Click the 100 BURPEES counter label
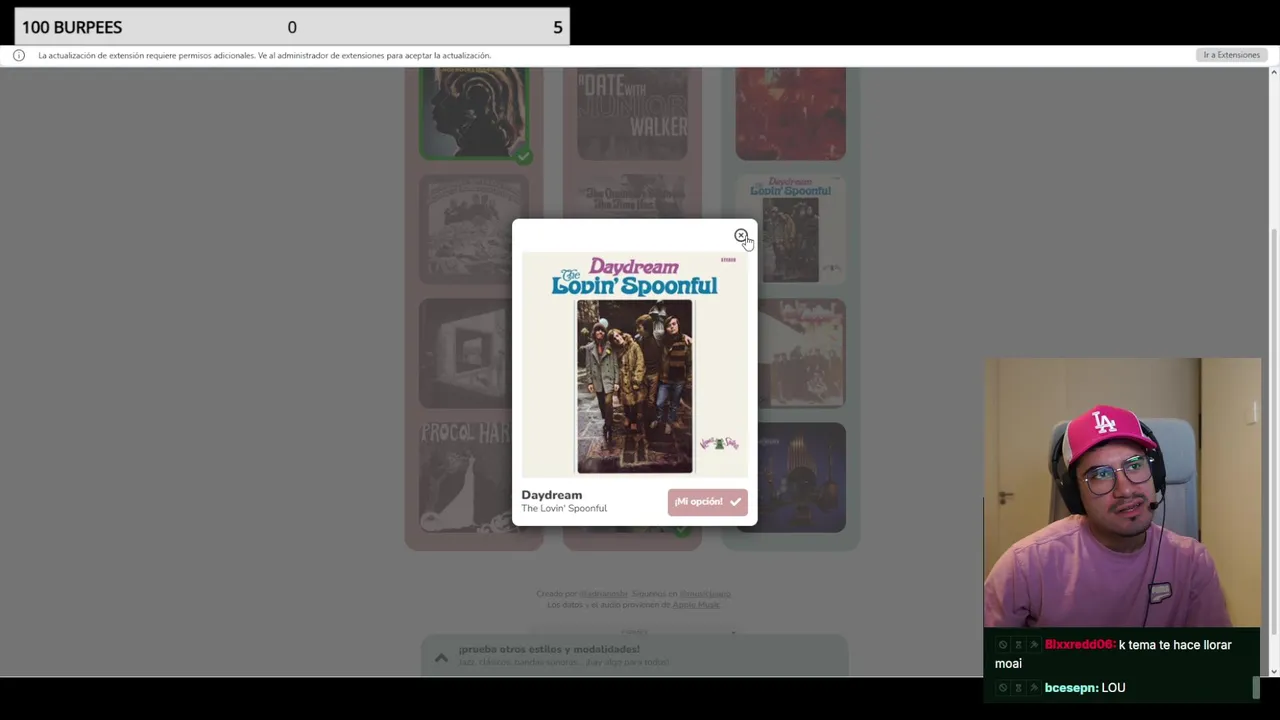 (x=72, y=27)
